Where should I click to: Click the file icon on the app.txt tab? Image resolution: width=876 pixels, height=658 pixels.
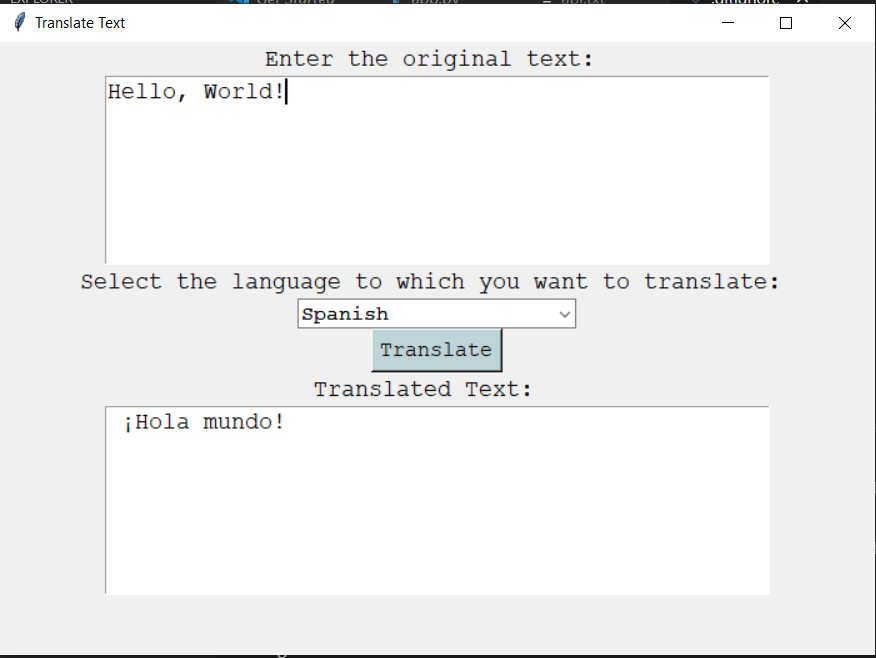pyautogui.click(x=549, y=2)
